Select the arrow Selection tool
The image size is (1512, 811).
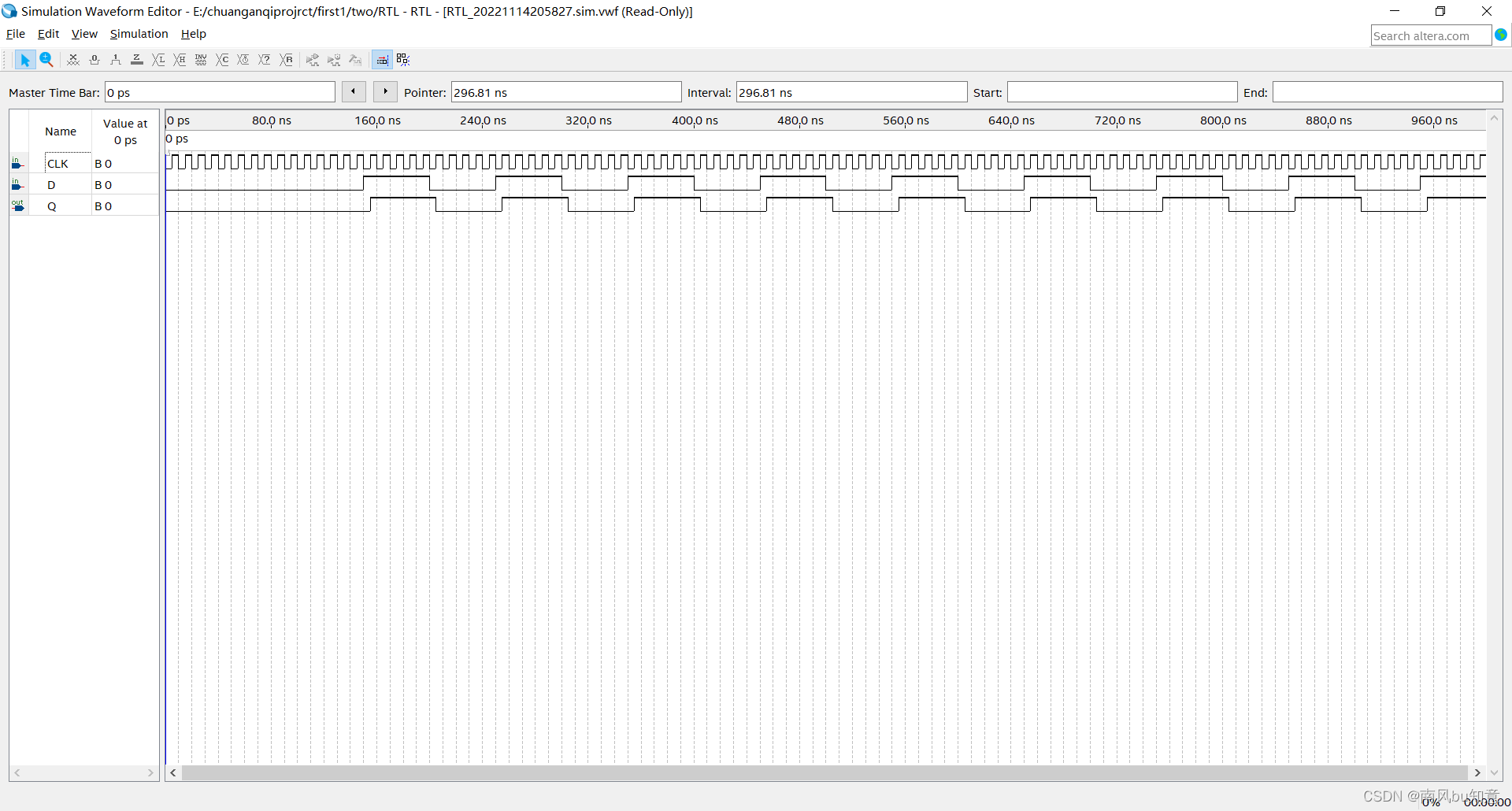click(x=24, y=60)
